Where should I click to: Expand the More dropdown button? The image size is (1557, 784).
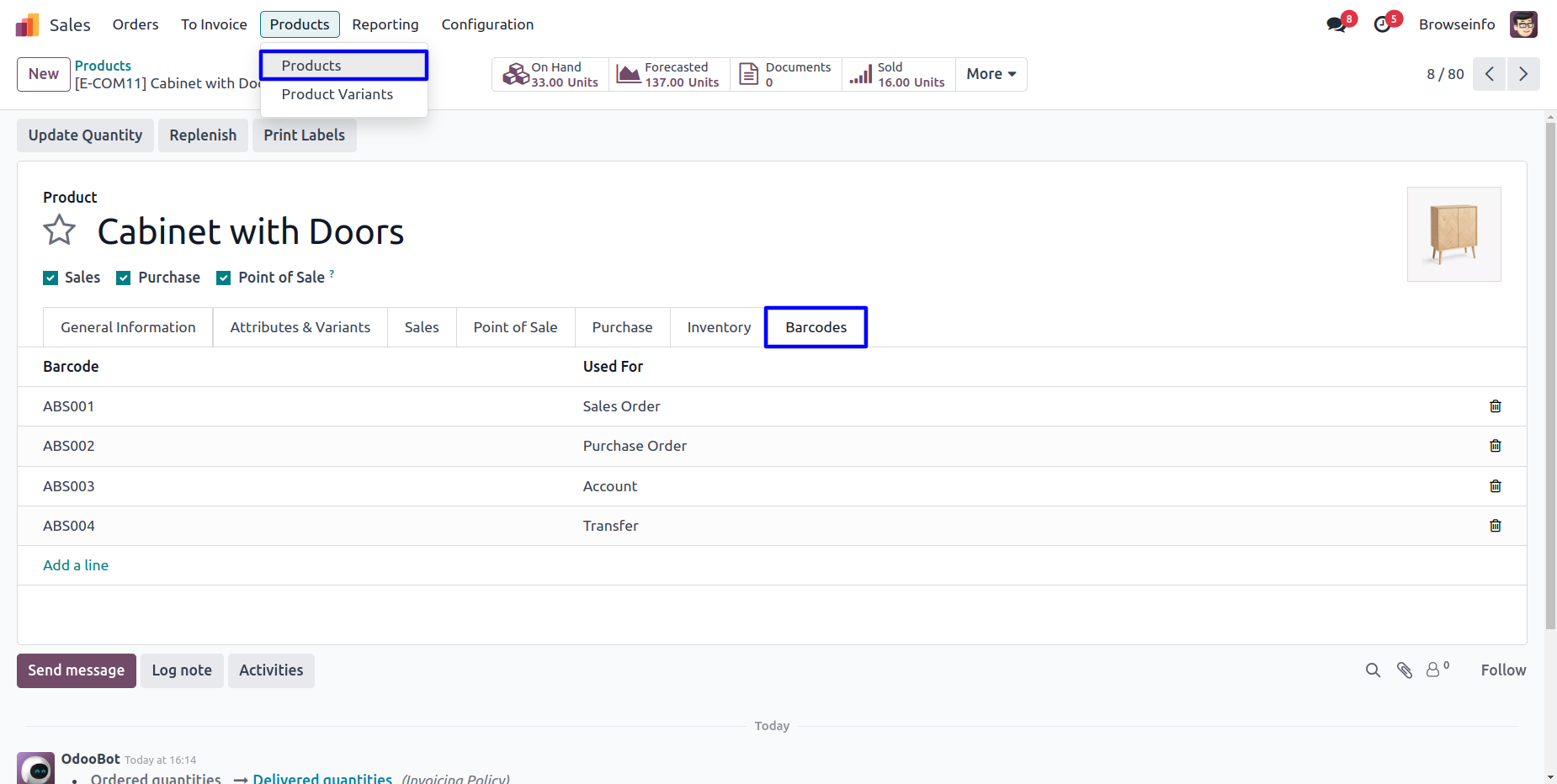pos(991,74)
